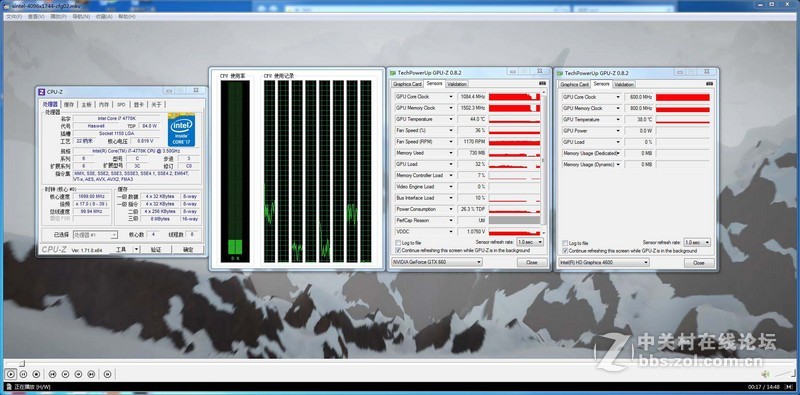This screenshot has width=800, height=395.
Task: Mute audio with the speaker icon
Action: click(766, 374)
